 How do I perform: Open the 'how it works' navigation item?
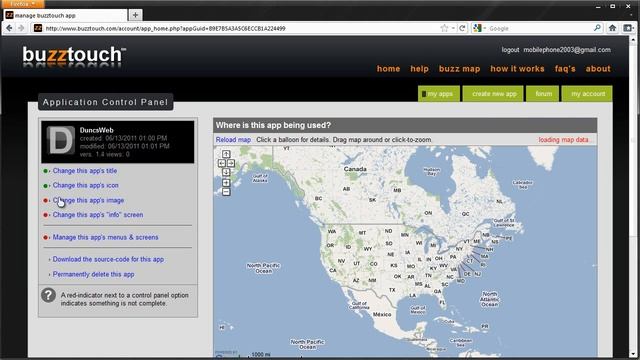517,69
